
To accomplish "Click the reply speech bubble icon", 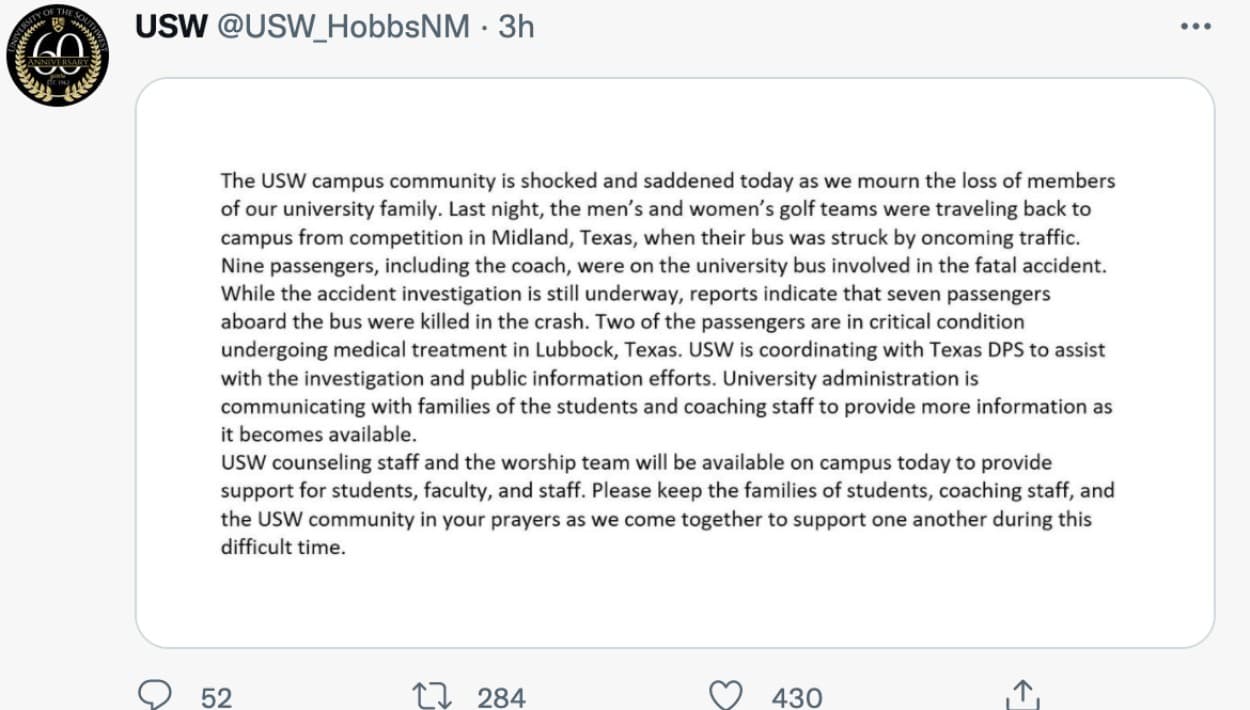I will tap(154, 695).
